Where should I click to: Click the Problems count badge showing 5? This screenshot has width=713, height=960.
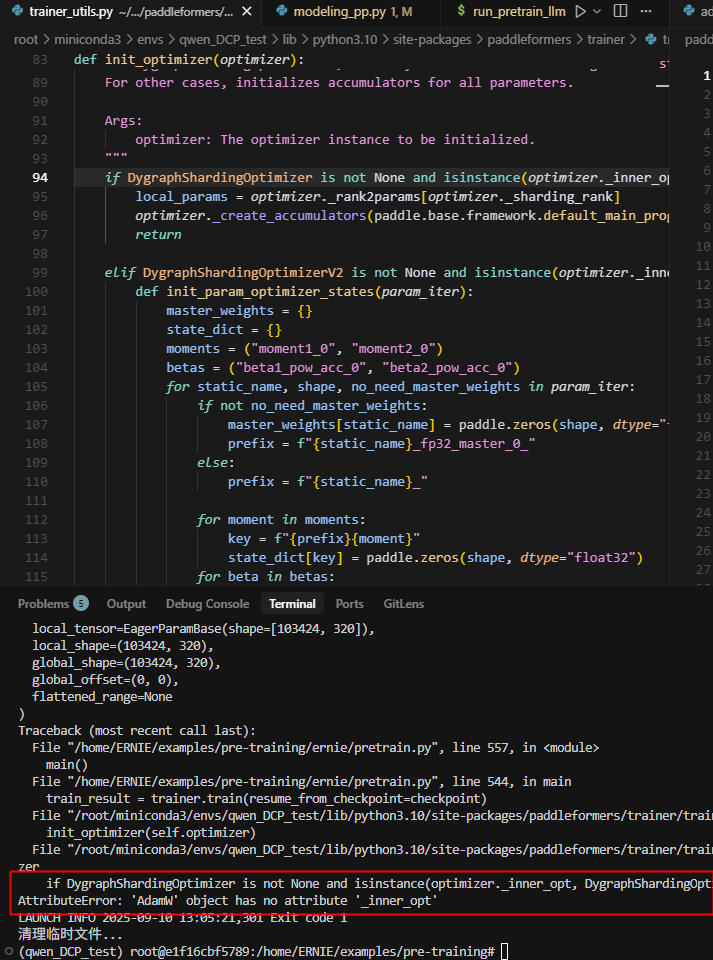(81, 604)
